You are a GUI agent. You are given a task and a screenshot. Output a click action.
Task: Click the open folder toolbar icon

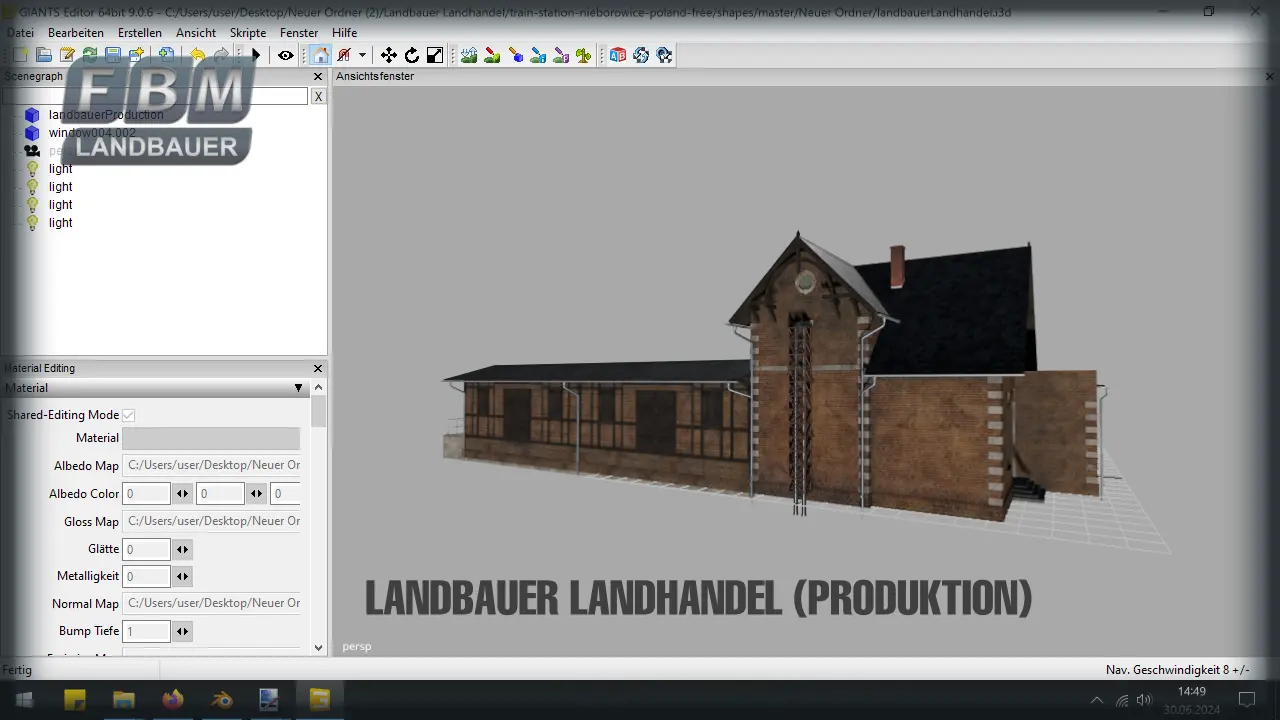click(44, 55)
